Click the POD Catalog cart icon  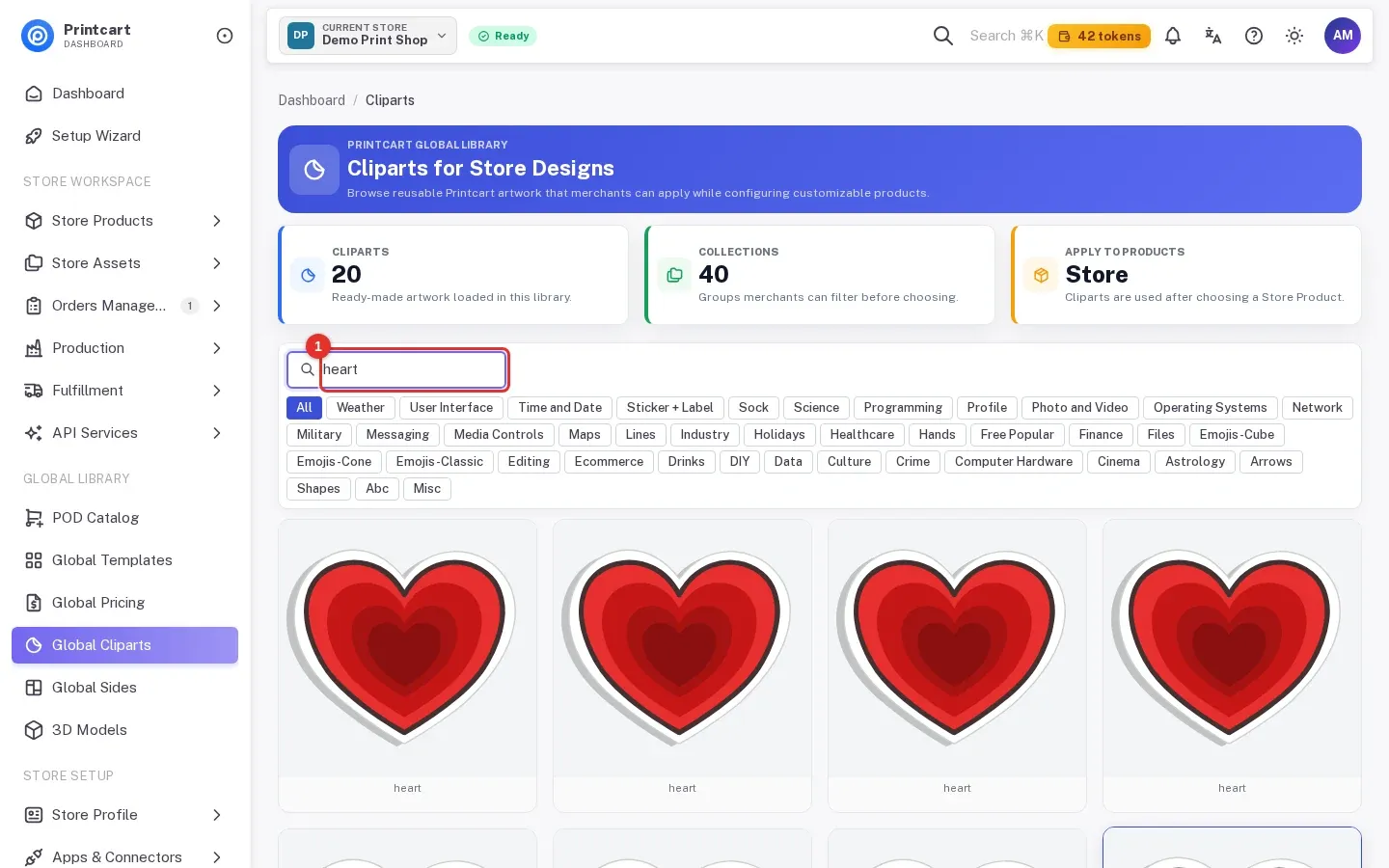click(34, 518)
